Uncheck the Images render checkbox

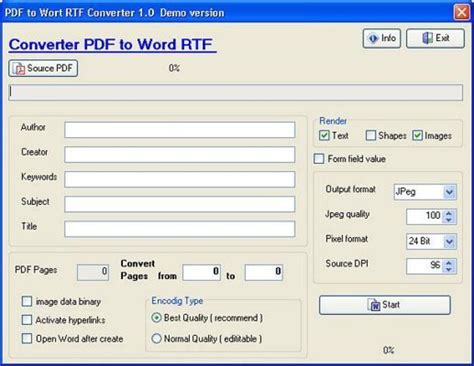tap(417, 135)
